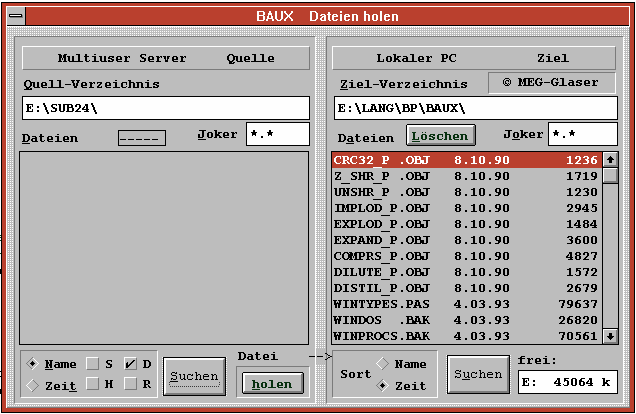The height and width of the screenshot is (414, 636).
Task: Click the right Suchen button for target
Action: (x=478, y=374)
